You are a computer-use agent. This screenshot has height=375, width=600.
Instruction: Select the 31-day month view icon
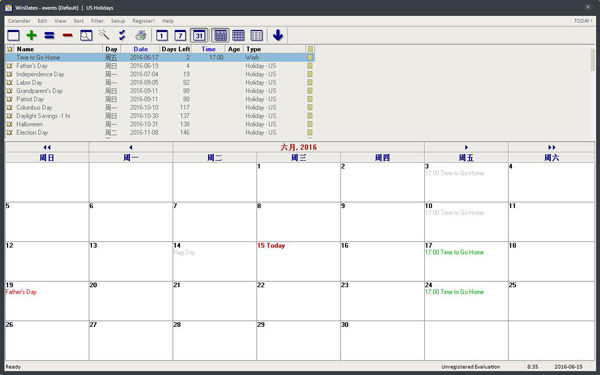(199, 36)
